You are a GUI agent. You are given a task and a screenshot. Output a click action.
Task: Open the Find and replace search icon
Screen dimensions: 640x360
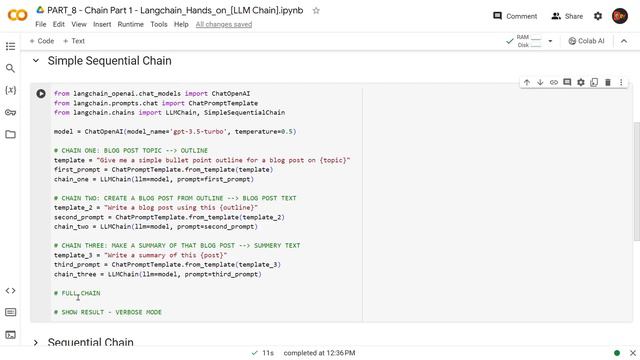(x=11, y=68)
